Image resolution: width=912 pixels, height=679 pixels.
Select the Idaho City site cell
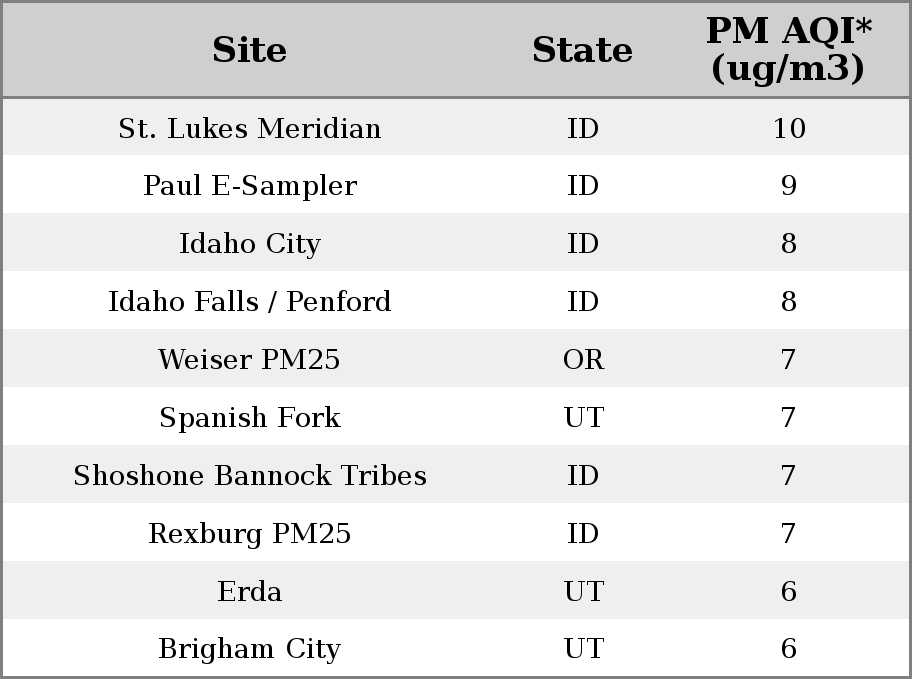[250, 243]
